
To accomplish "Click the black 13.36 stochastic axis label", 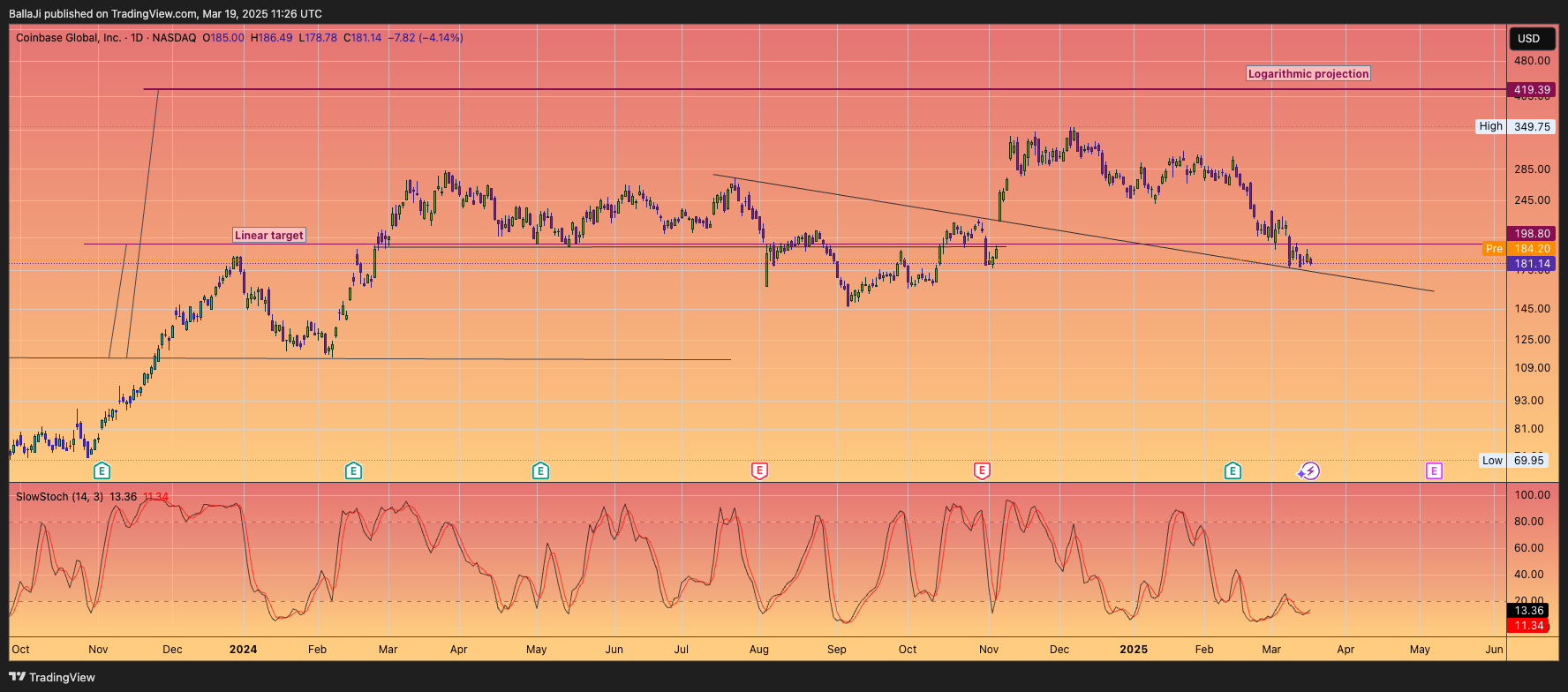I will coord(1528,611).
